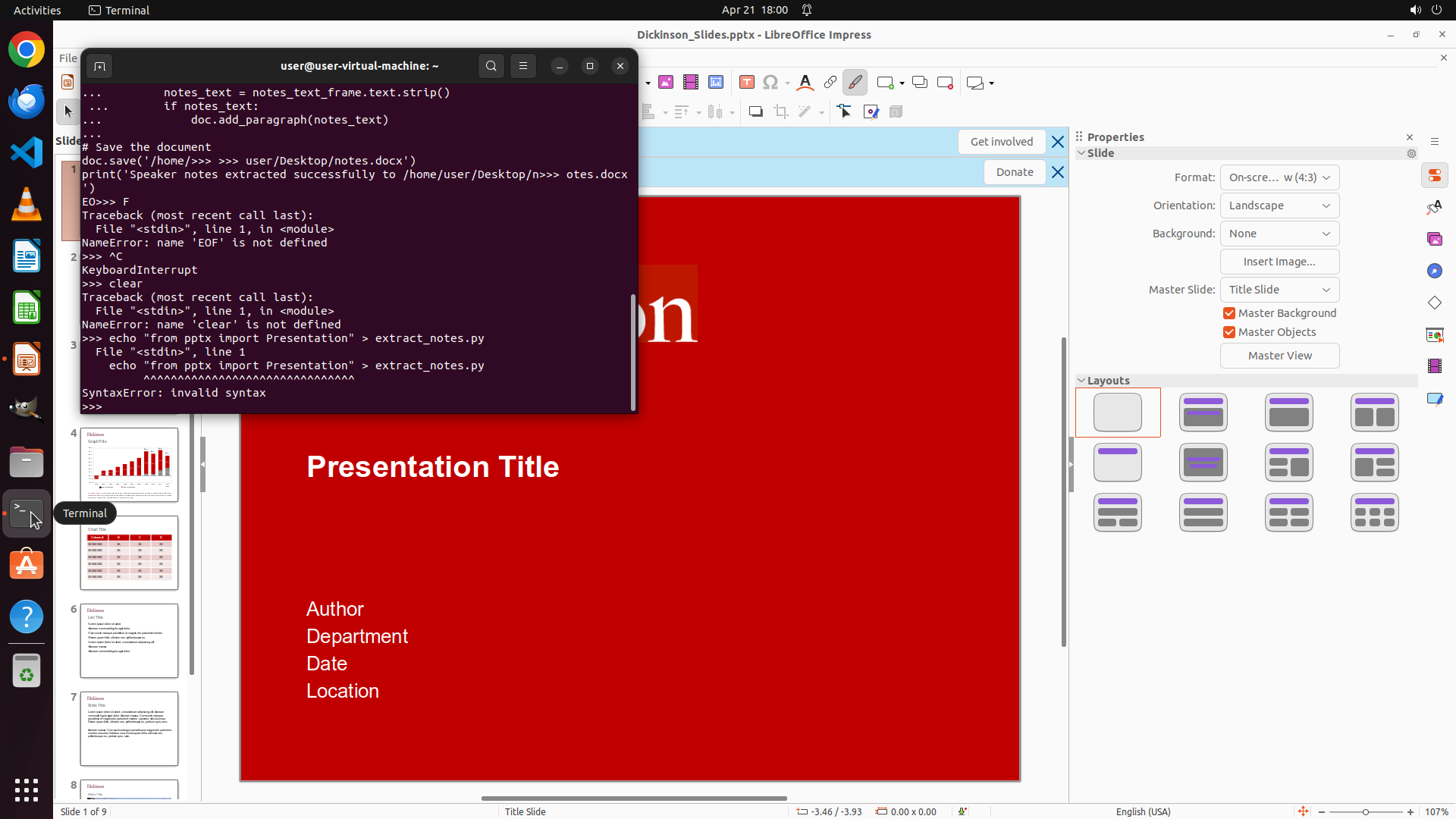This screenshot has height=819, width=1456.
Task: Uncheck the Master Background checkbox
Action: (1229, 313)
